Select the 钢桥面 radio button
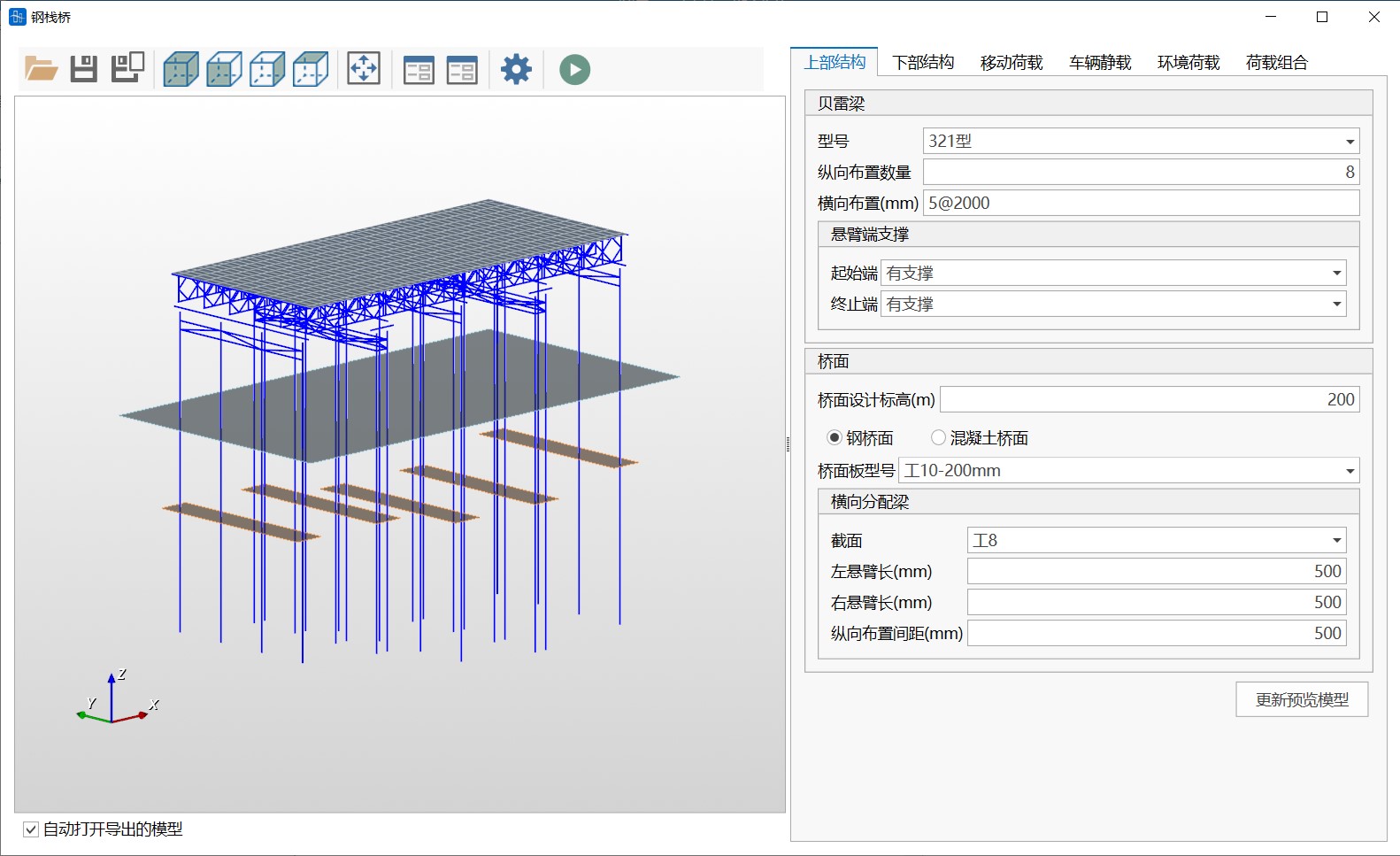Viewport: 1400px width, 856px height. tap(835, 437)
